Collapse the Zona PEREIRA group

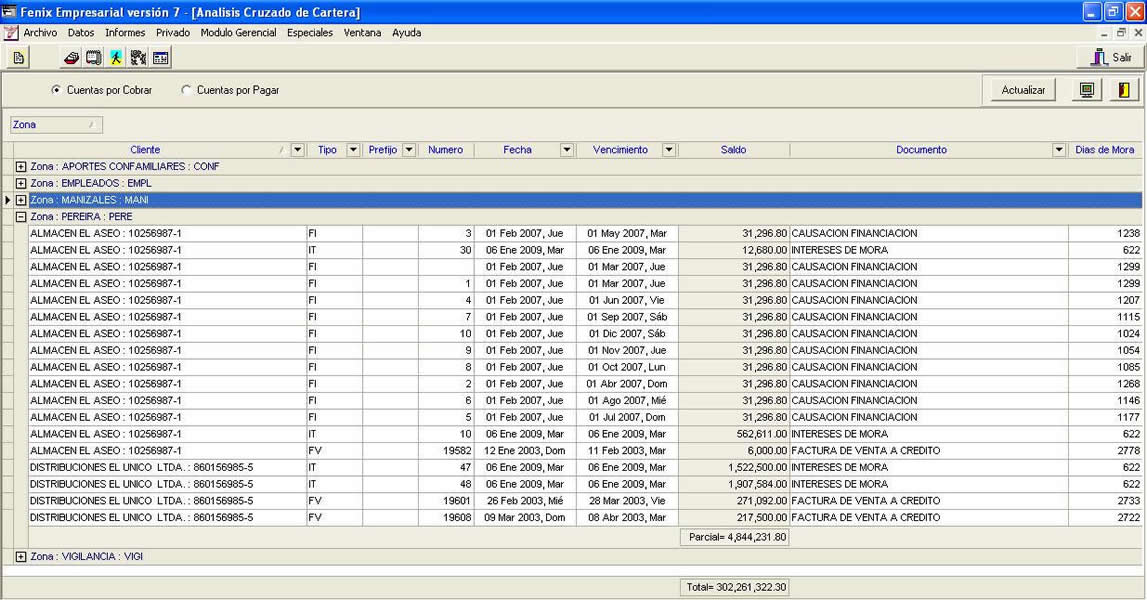pyautogui.click(x=21, y=217)
